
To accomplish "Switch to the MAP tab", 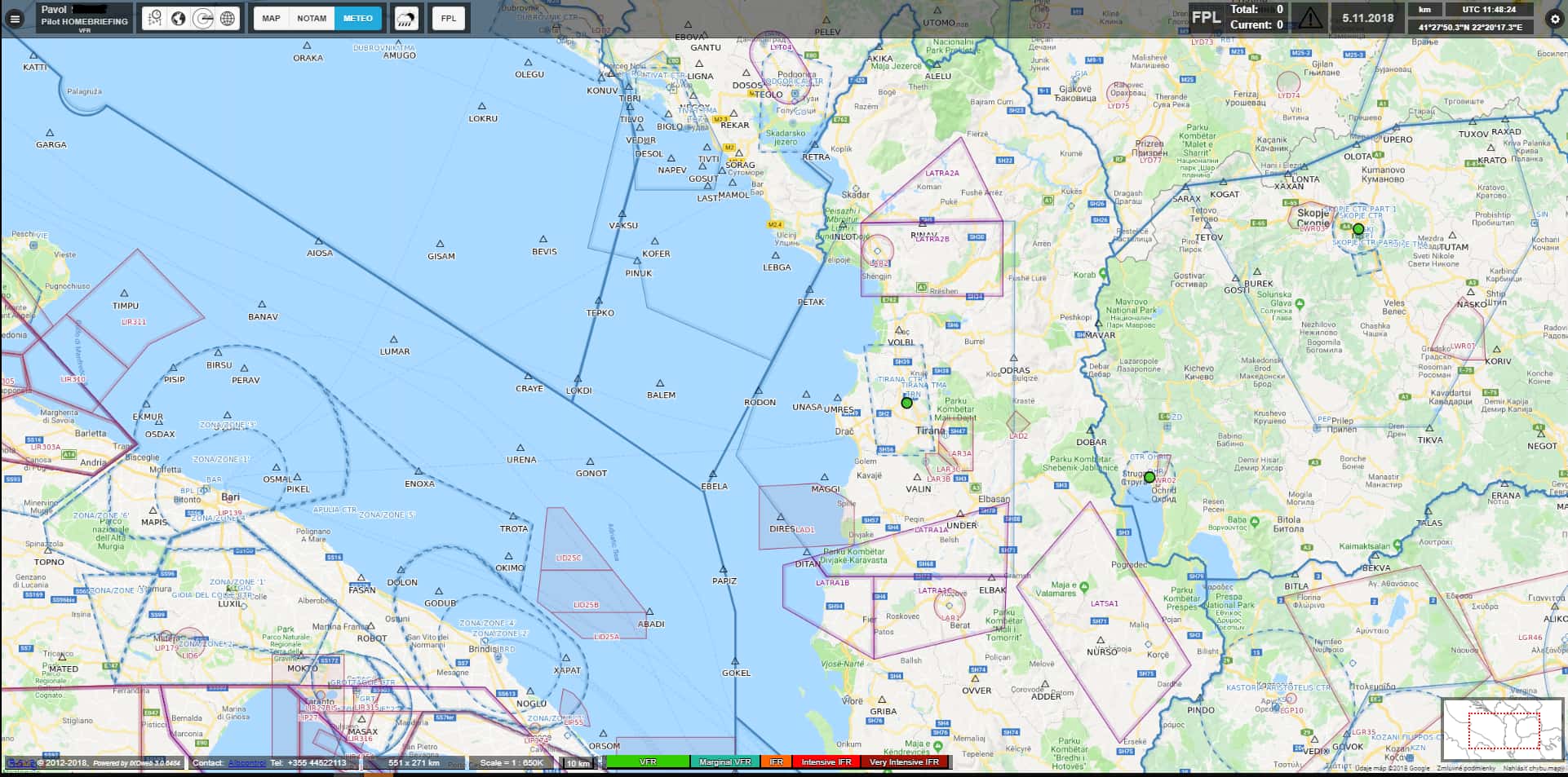I will [271, 18].
